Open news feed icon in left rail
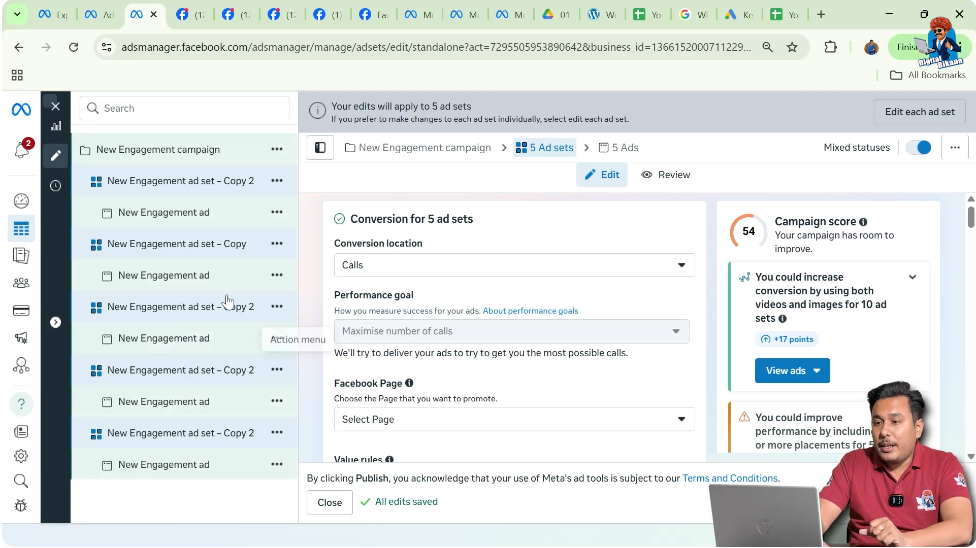 21,432
